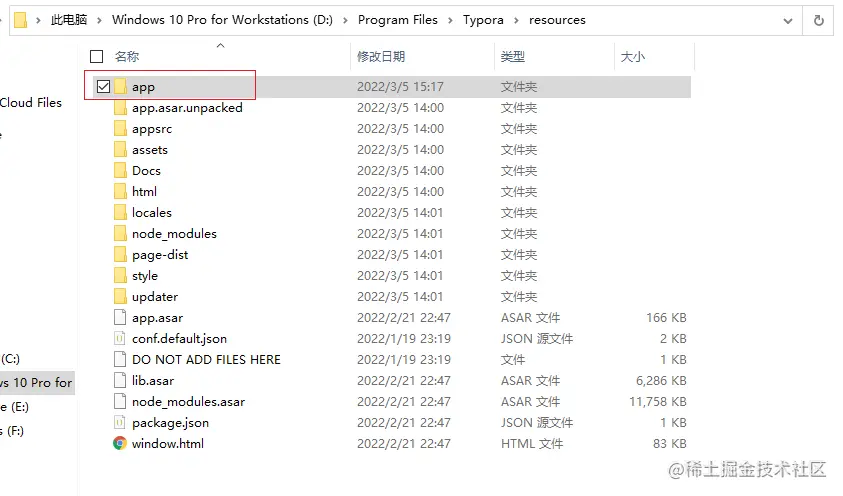
Task: Expand chevron after Program Files breadcrumb
Action: [x=451, y=20]
